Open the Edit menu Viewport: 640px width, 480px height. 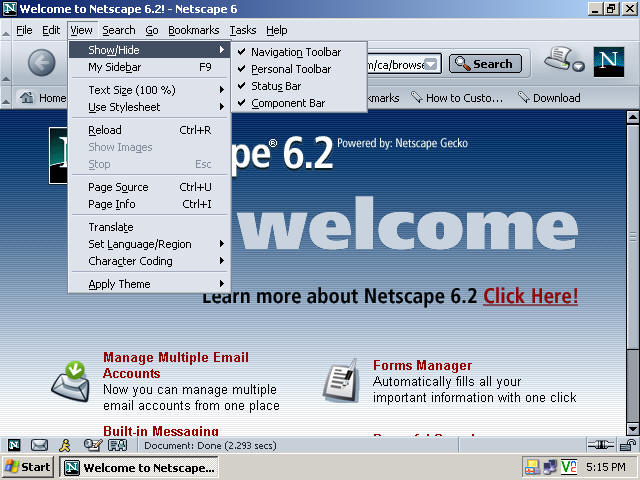51,30
